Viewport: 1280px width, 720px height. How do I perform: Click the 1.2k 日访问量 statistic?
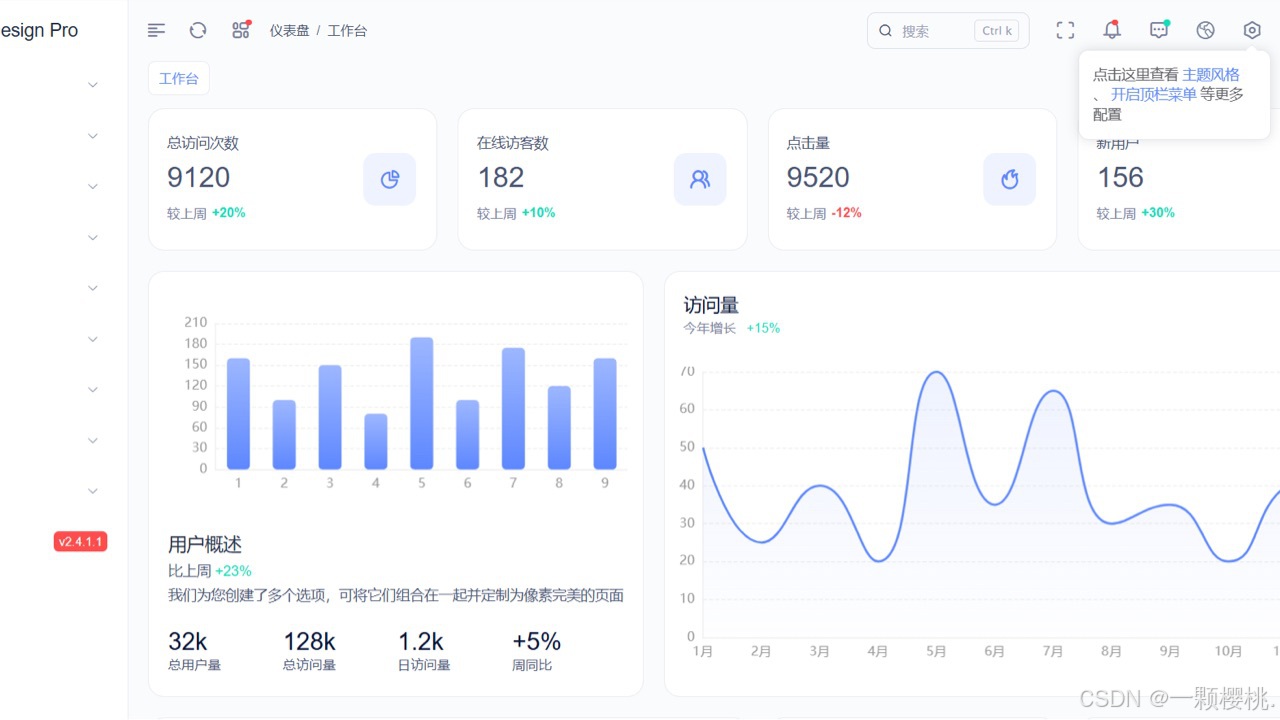point(421,641)
